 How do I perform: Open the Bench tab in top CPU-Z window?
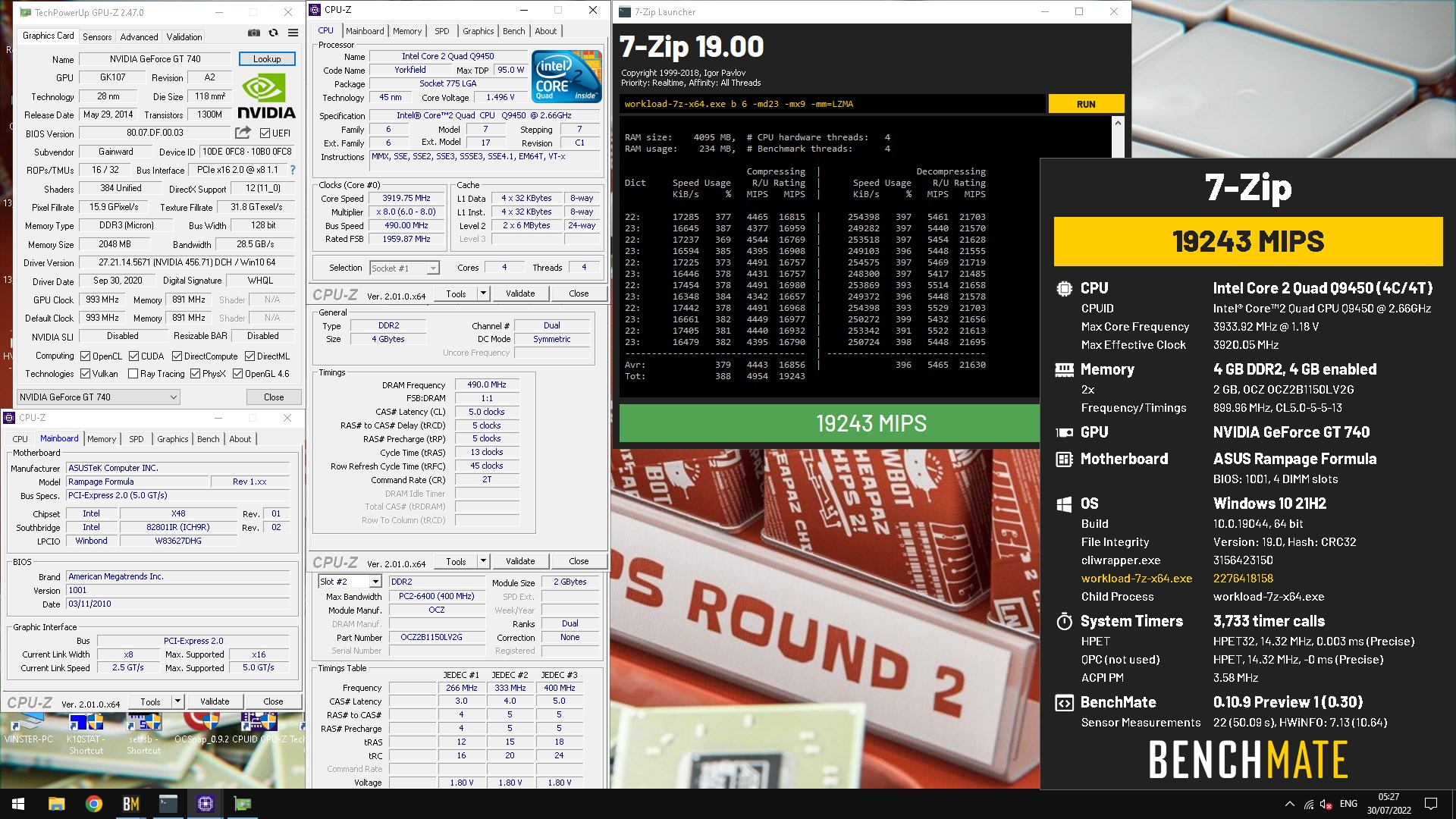pyautogui.click(x=513, y=31)
